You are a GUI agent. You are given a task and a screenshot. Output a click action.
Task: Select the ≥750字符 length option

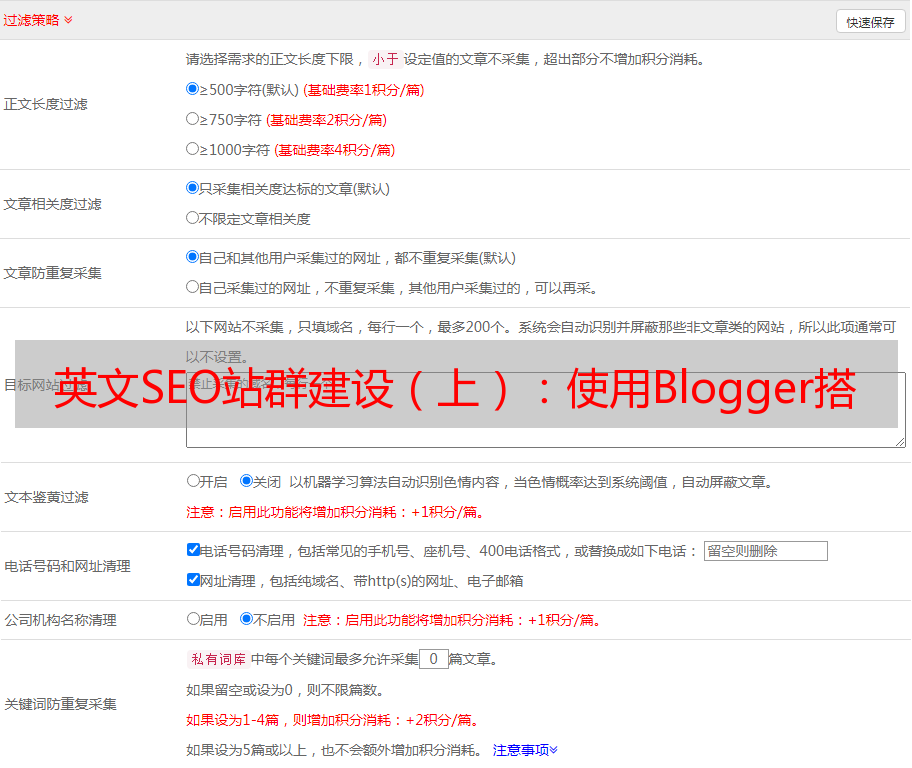[192, 119]
